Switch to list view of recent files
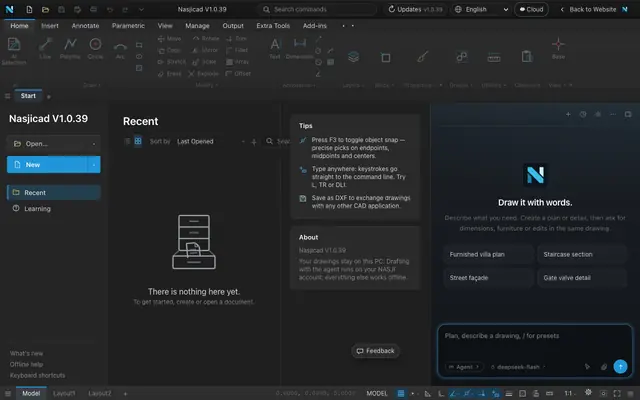Image resolution: width=640 pixels, height=400 pixels. (x=127, y=141)
